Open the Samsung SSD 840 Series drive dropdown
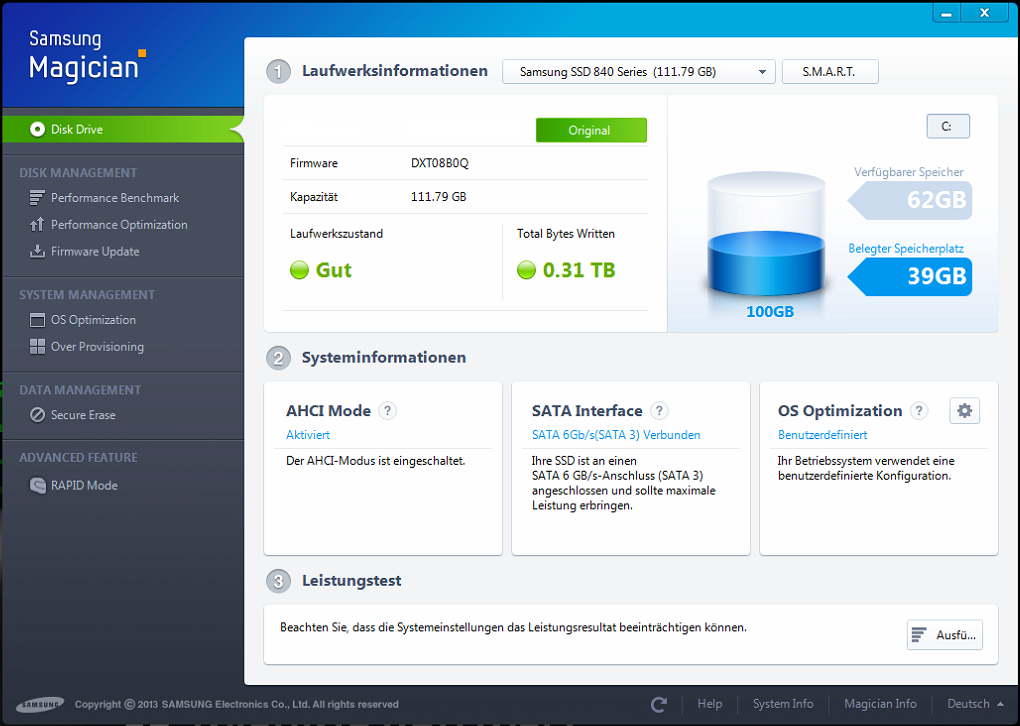Image resolution: width=1020 pixels, height=726 pixels. 638,72
